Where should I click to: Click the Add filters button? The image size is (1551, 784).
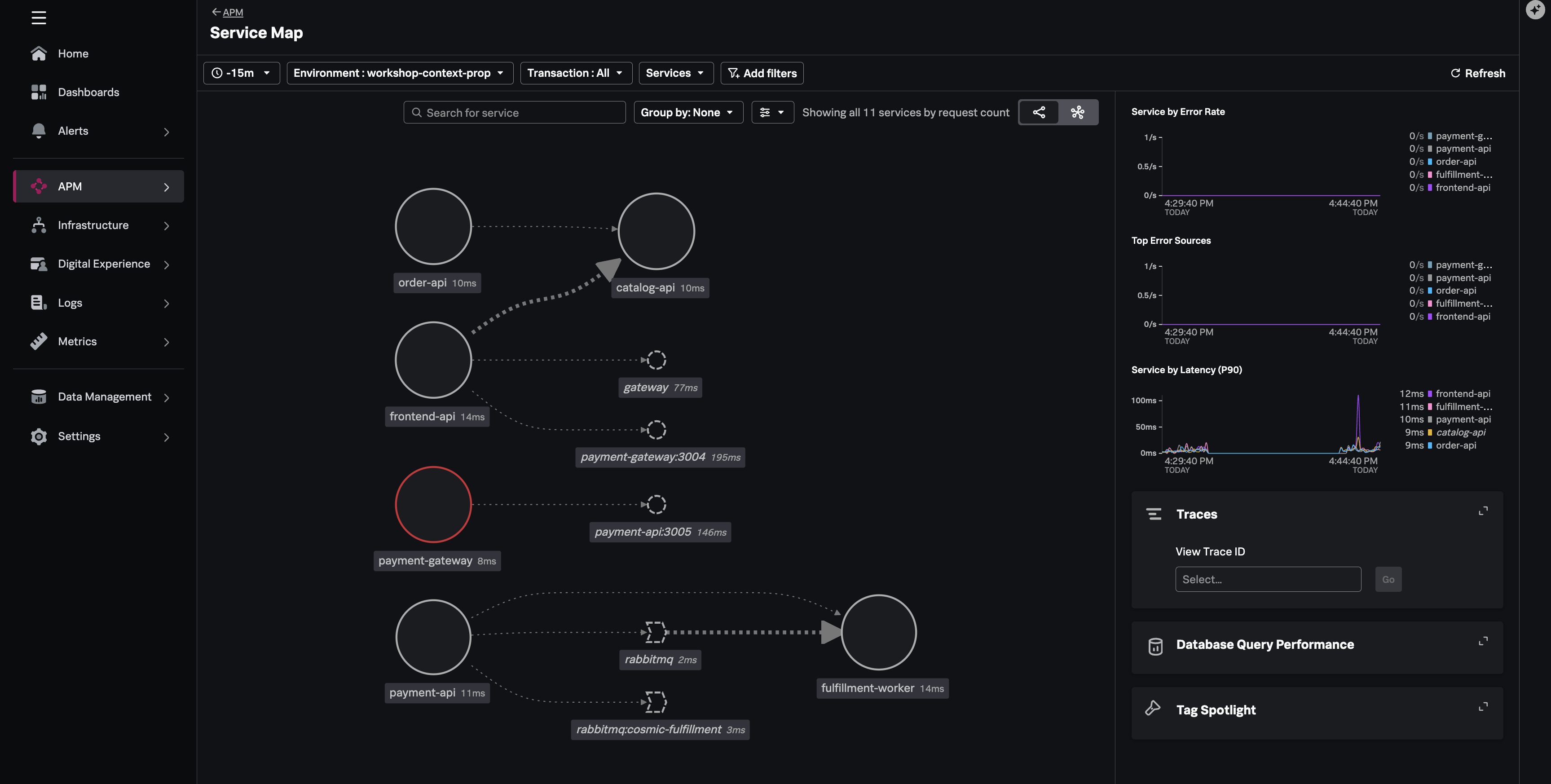[x=762, y=73]
